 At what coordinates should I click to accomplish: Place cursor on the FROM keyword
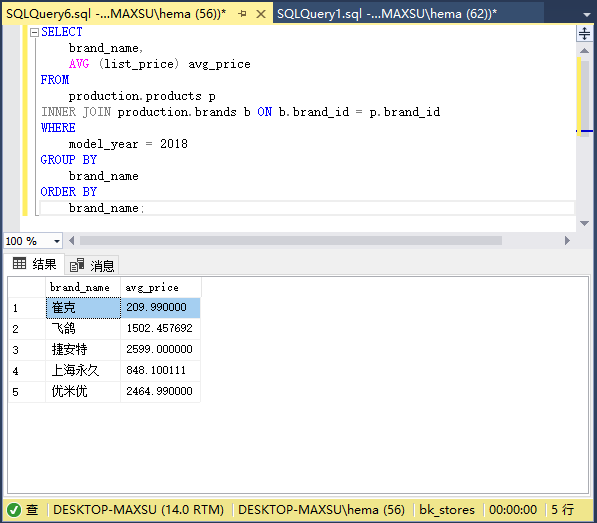coord(55,80)
